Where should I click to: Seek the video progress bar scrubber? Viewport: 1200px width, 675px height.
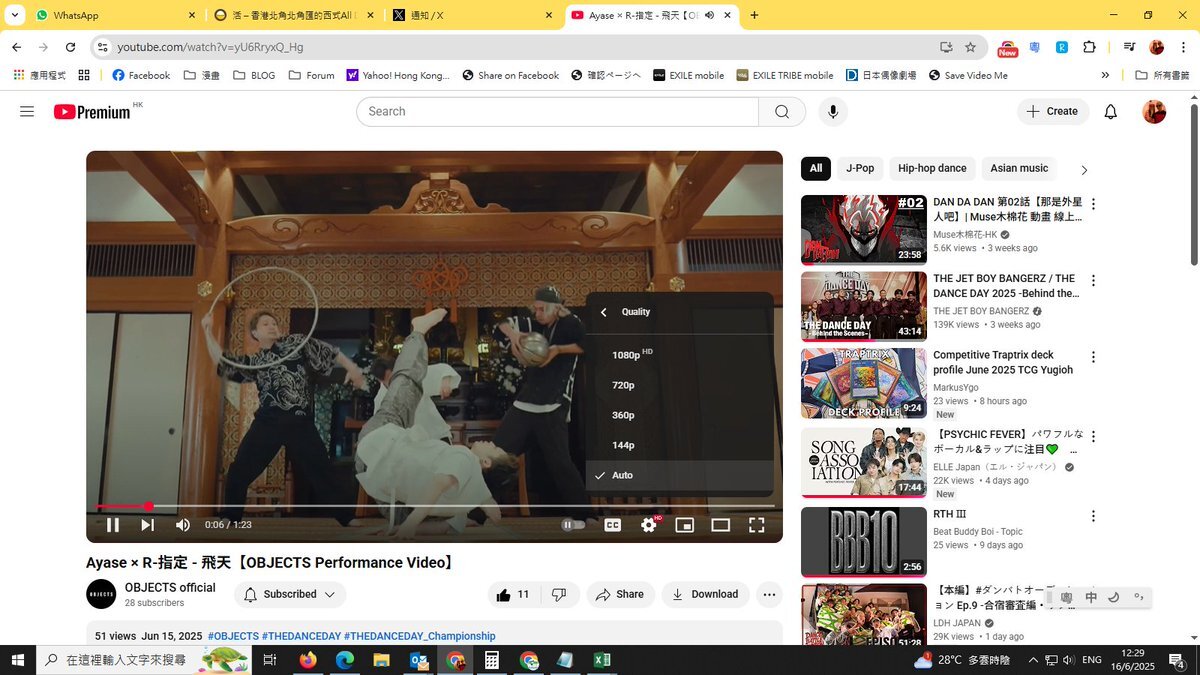point(148,506)
